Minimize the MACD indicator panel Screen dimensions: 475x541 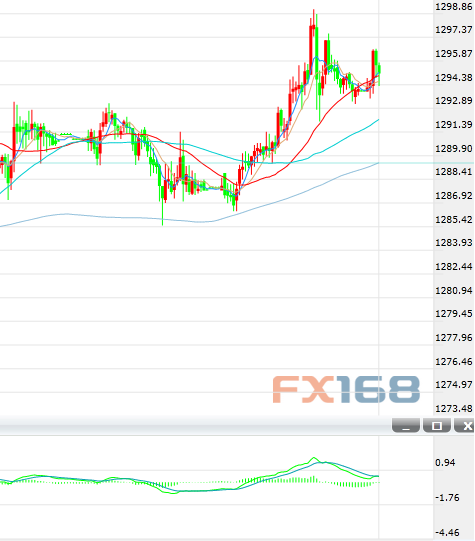[x=406, y=426]
